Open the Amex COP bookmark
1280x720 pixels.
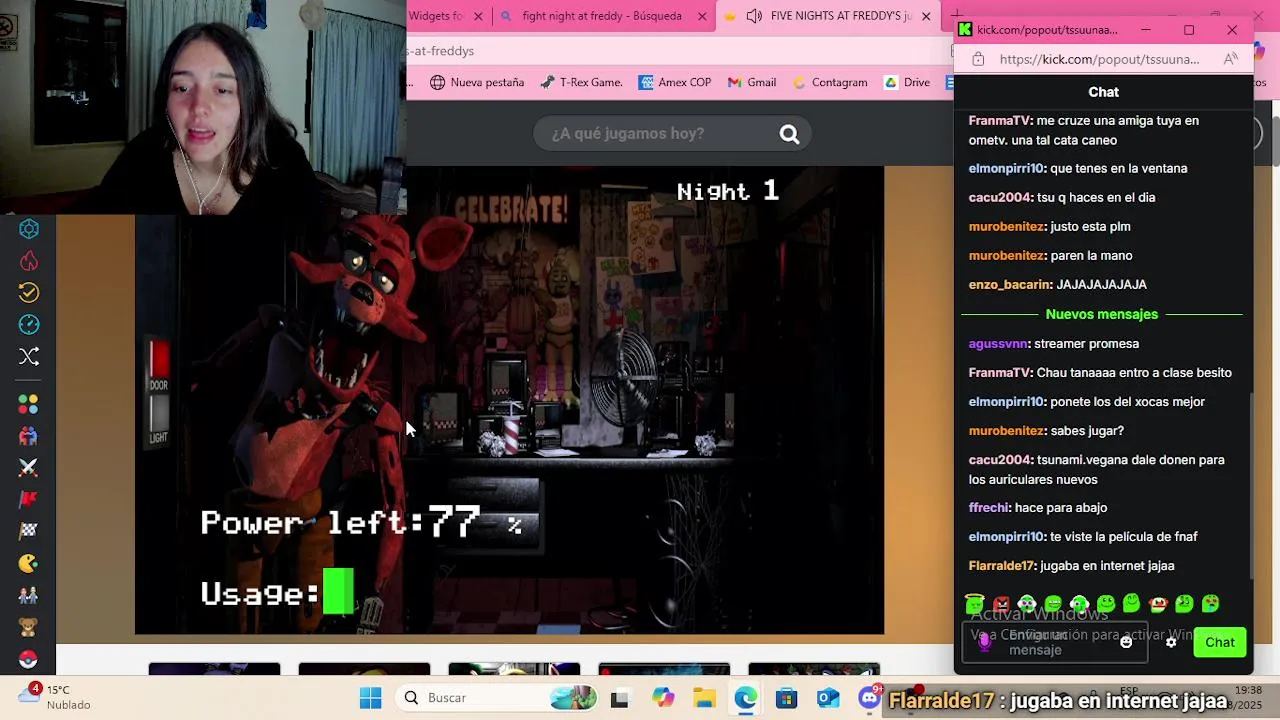675,83
